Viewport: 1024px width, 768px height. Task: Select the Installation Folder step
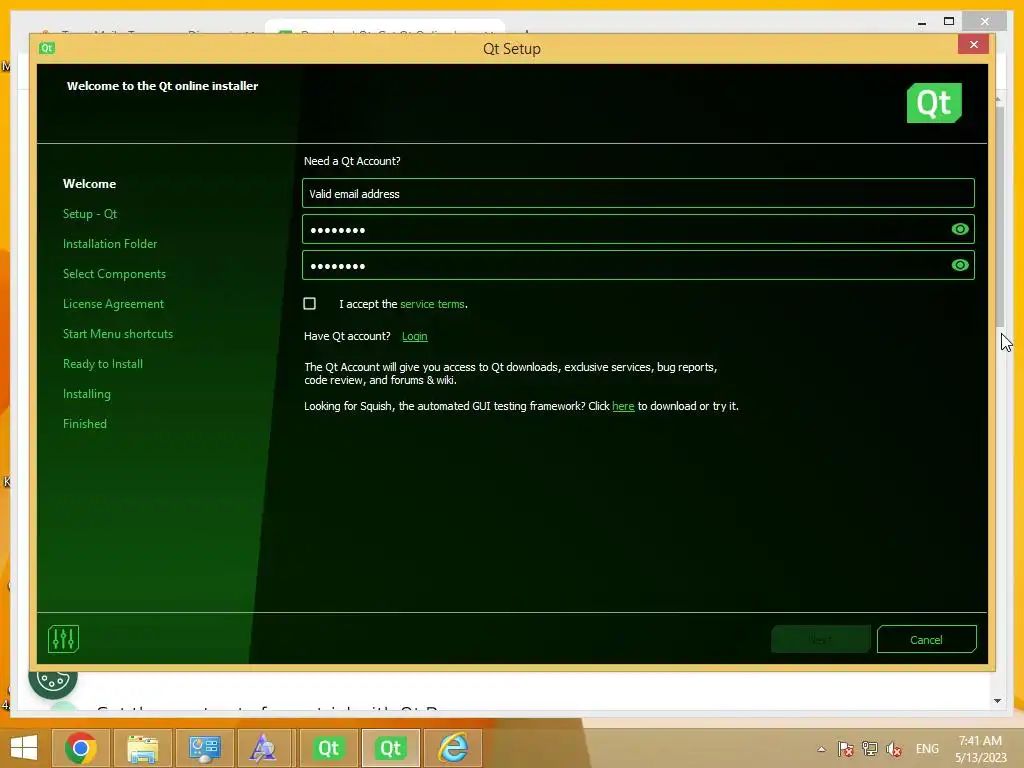click(110, 244)
